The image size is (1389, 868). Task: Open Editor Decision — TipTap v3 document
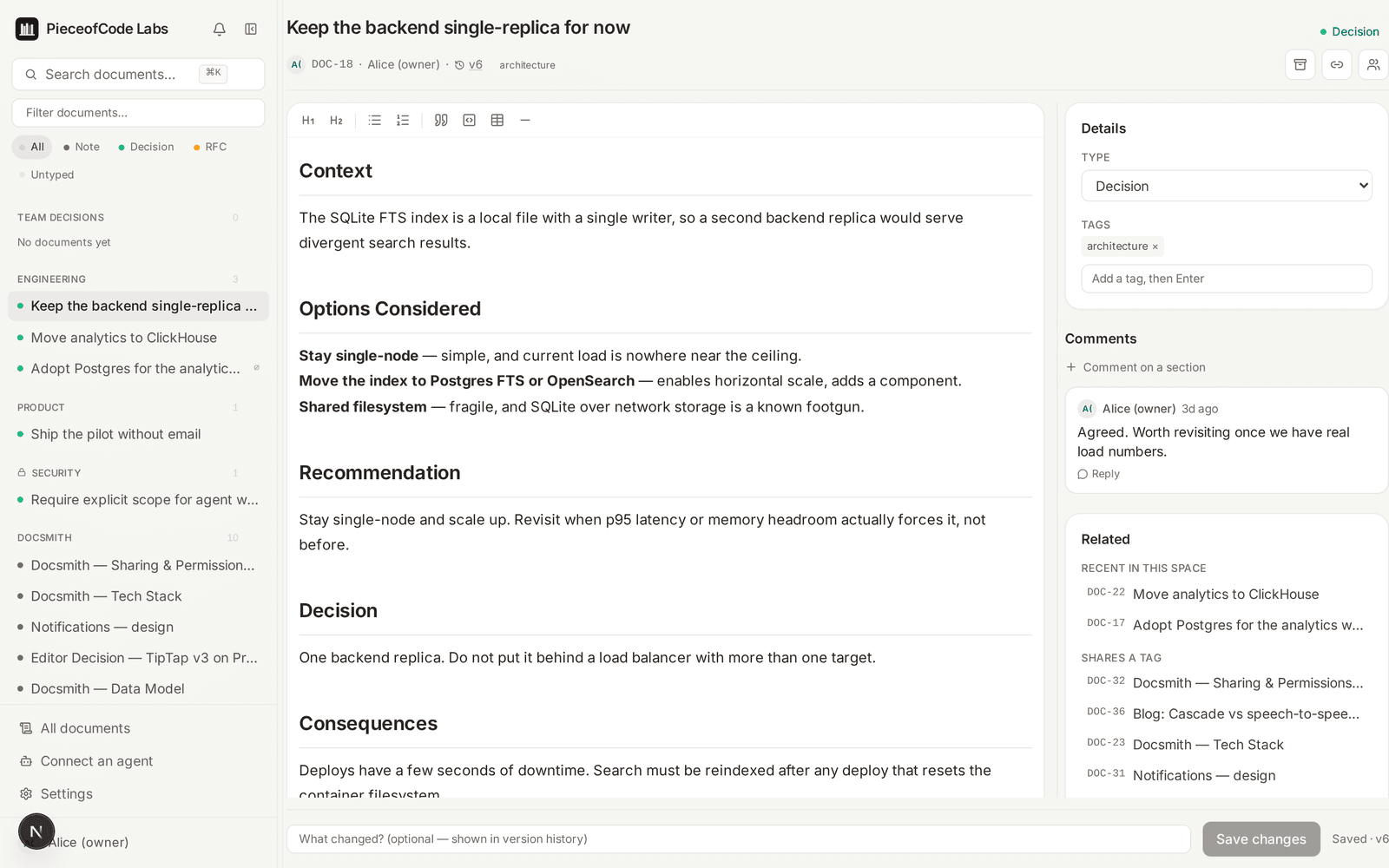[139, 658]
